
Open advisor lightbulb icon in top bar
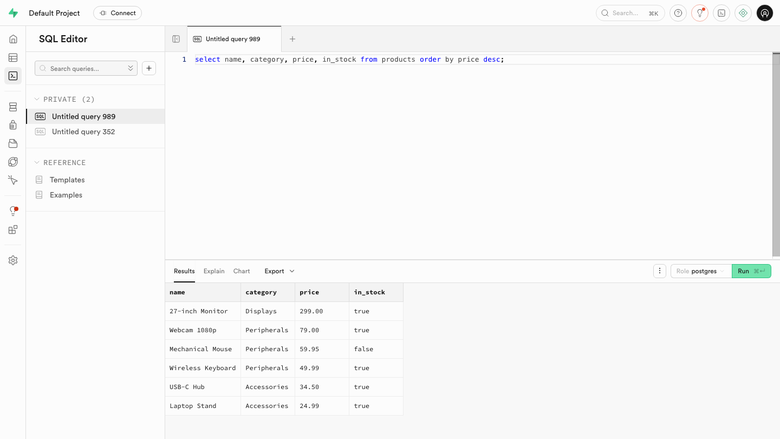point(699,13)
